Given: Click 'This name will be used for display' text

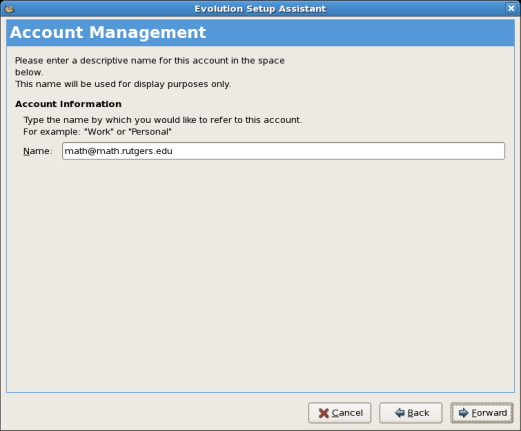Looking at the screenshot, I should tap(123, 84).
